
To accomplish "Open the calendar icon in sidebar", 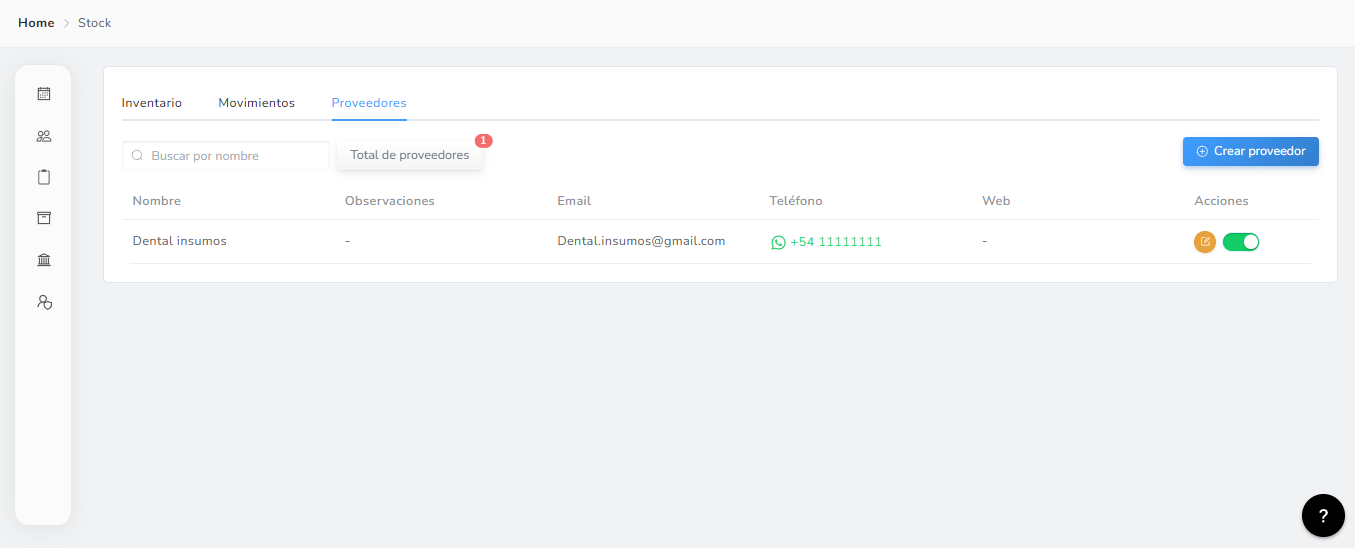I will pyautogui.click(x=43, y=94).
